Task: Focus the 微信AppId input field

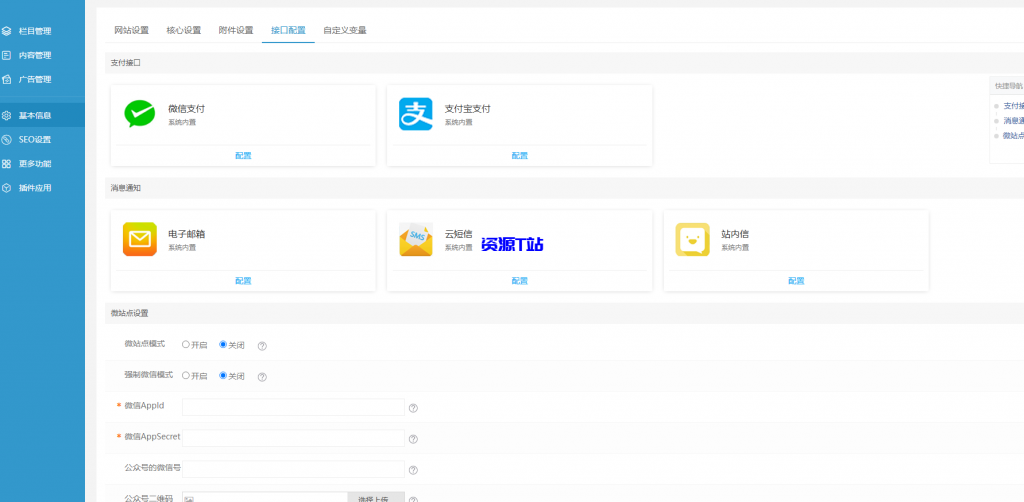Action: 293,407
